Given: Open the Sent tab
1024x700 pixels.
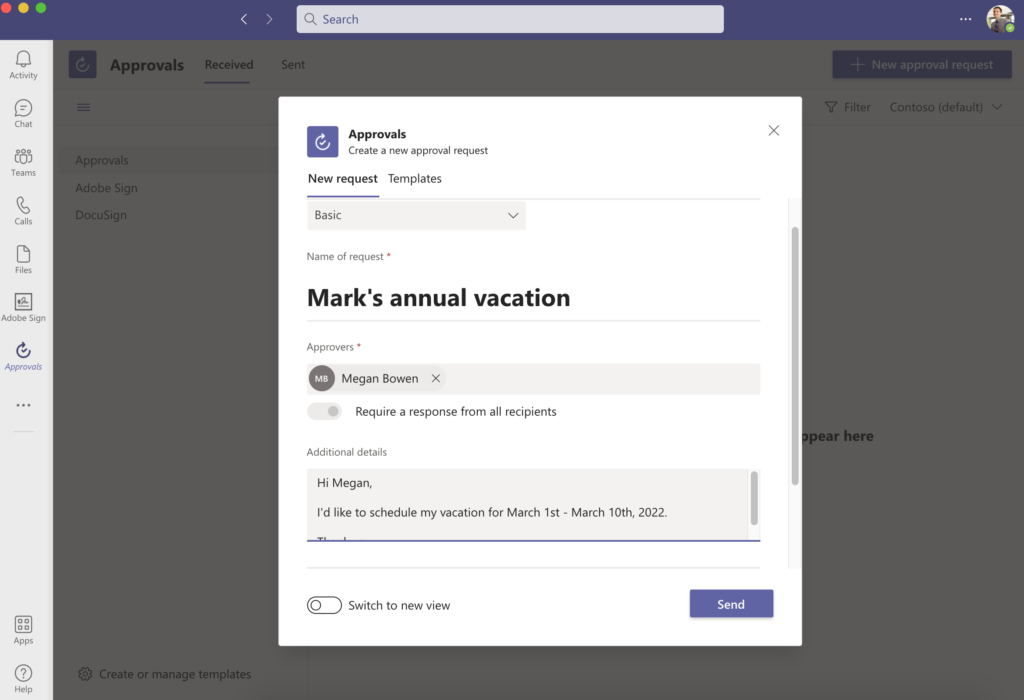Looking at the screenshot, I should pos(293,65).
